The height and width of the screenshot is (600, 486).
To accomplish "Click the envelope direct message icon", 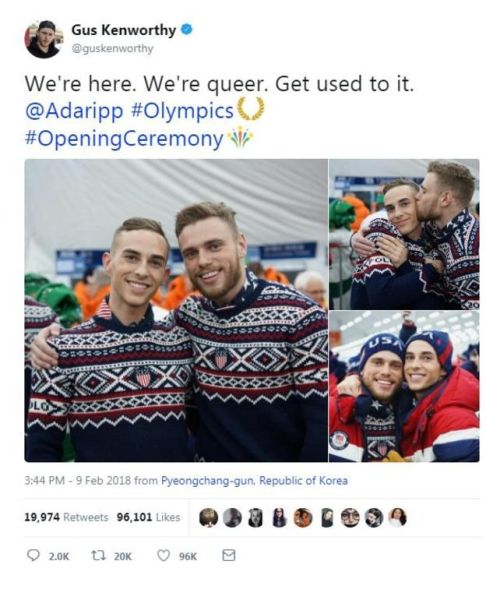I will pyautogui.click(x=228, y=555).
